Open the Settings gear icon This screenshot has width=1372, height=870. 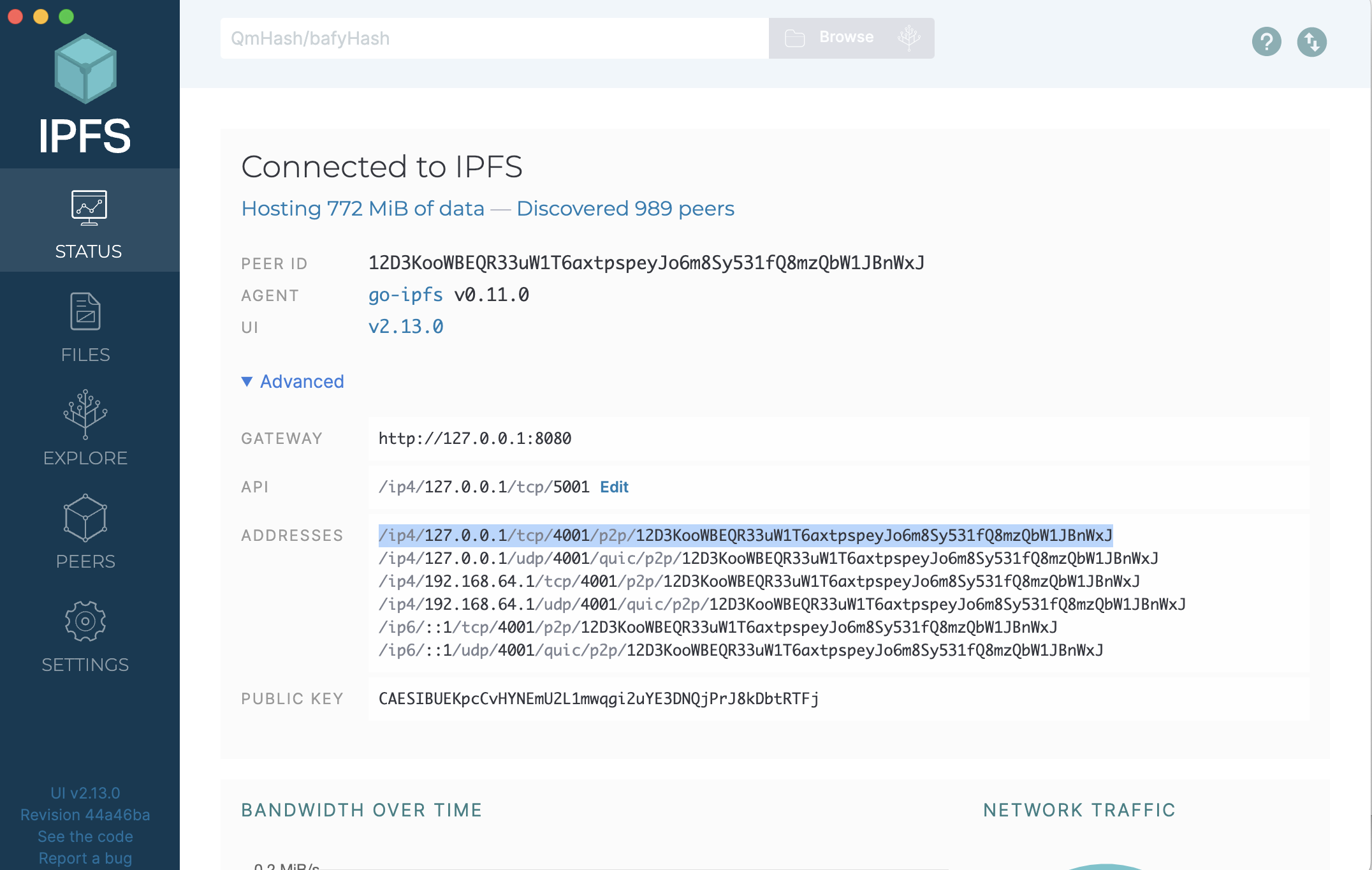point(85,621)
